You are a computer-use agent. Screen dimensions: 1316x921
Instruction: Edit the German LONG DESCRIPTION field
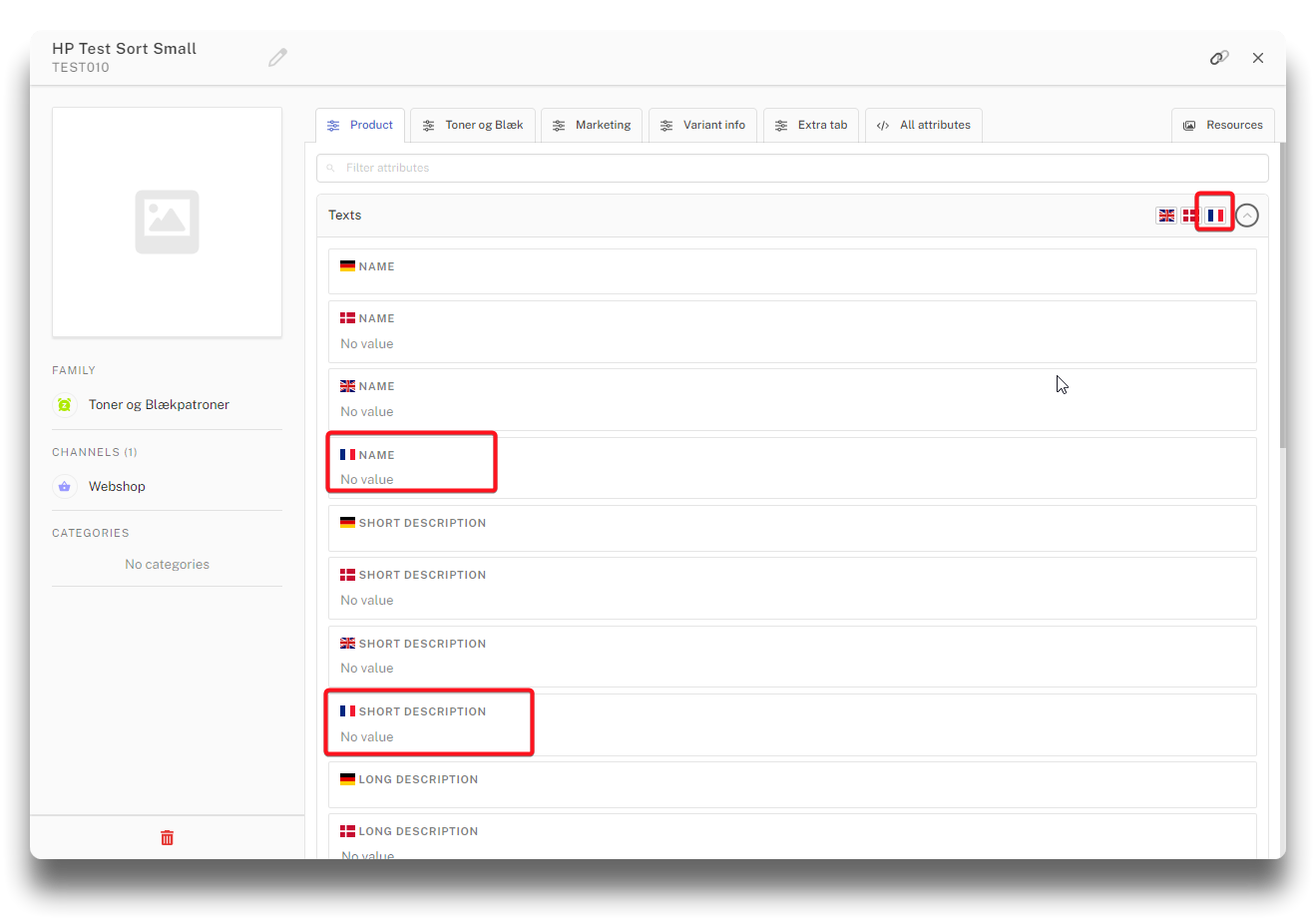tap(792, 784)
